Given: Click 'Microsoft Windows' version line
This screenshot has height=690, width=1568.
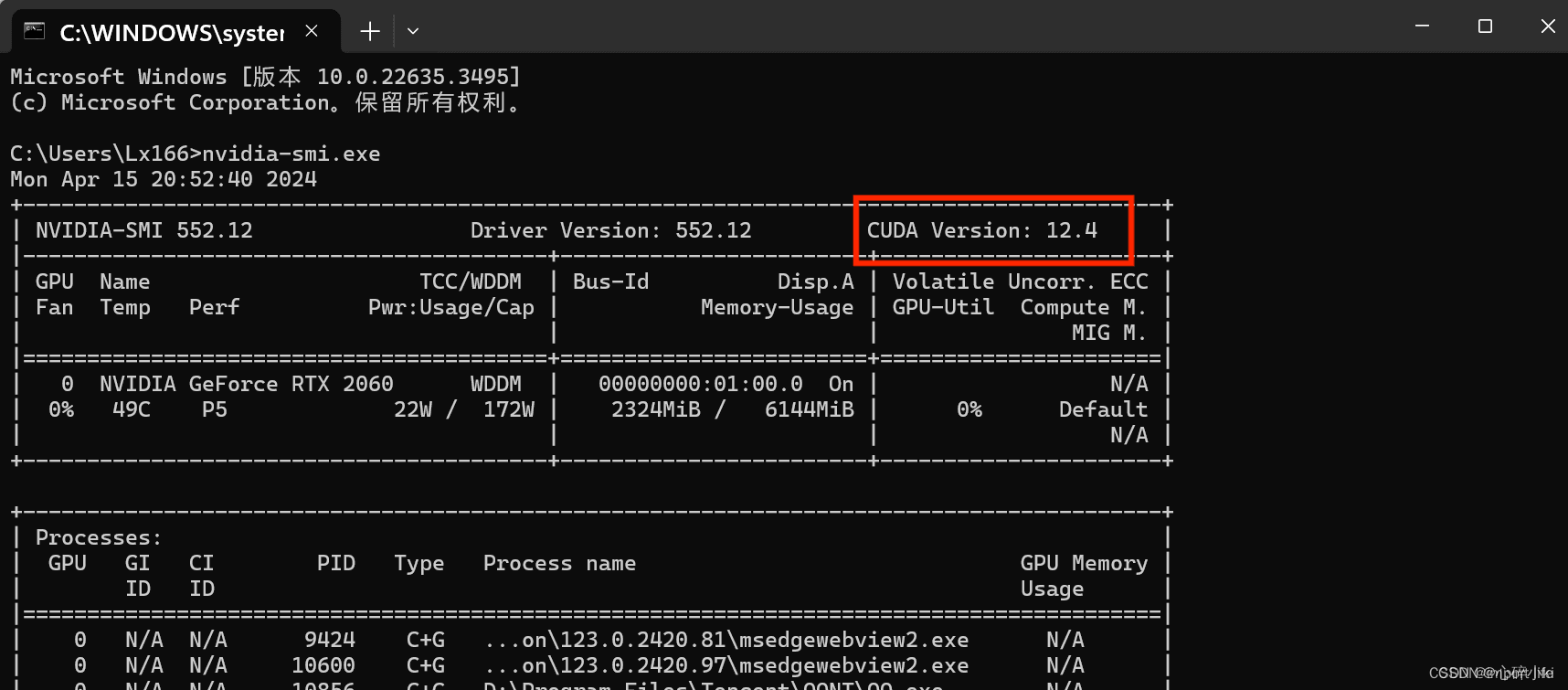Looking at the screenshot, I should 266,77.
